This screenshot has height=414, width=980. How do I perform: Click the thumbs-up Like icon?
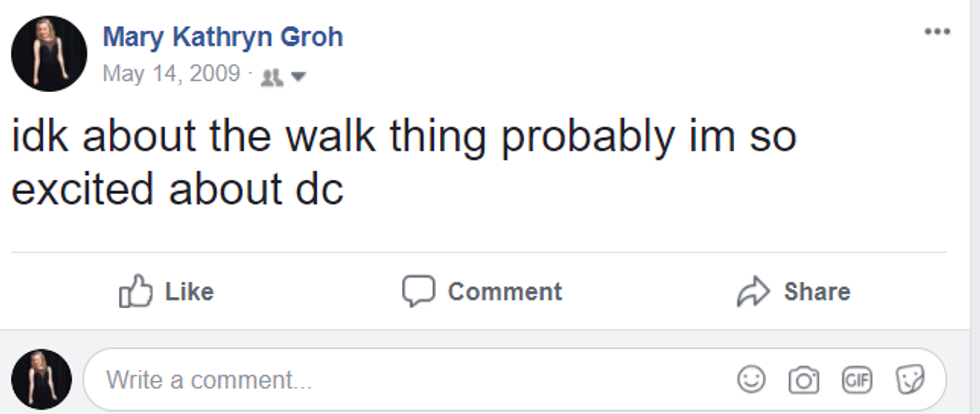135,292
